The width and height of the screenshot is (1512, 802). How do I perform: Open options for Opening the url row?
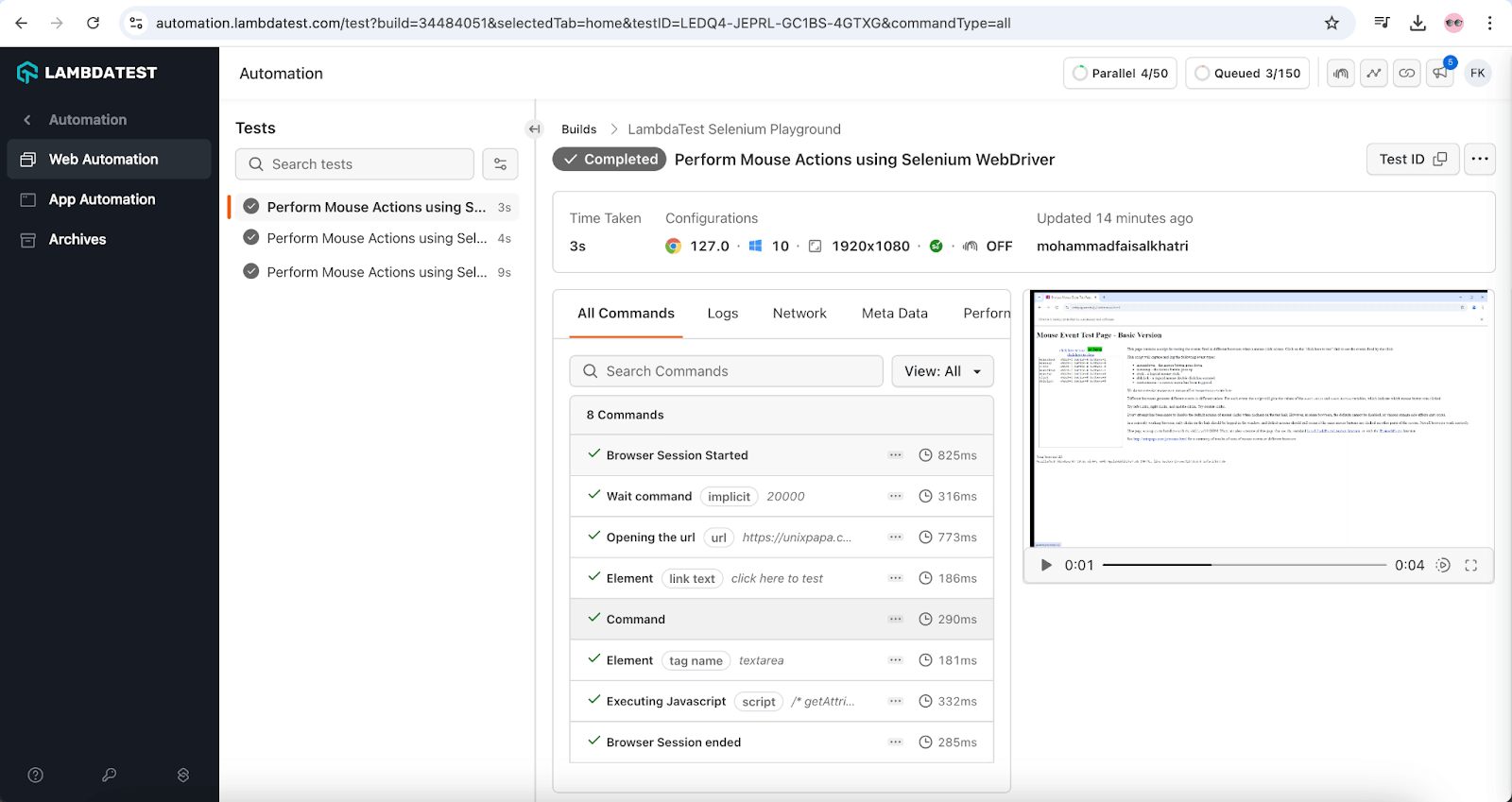tap(895, 538)
